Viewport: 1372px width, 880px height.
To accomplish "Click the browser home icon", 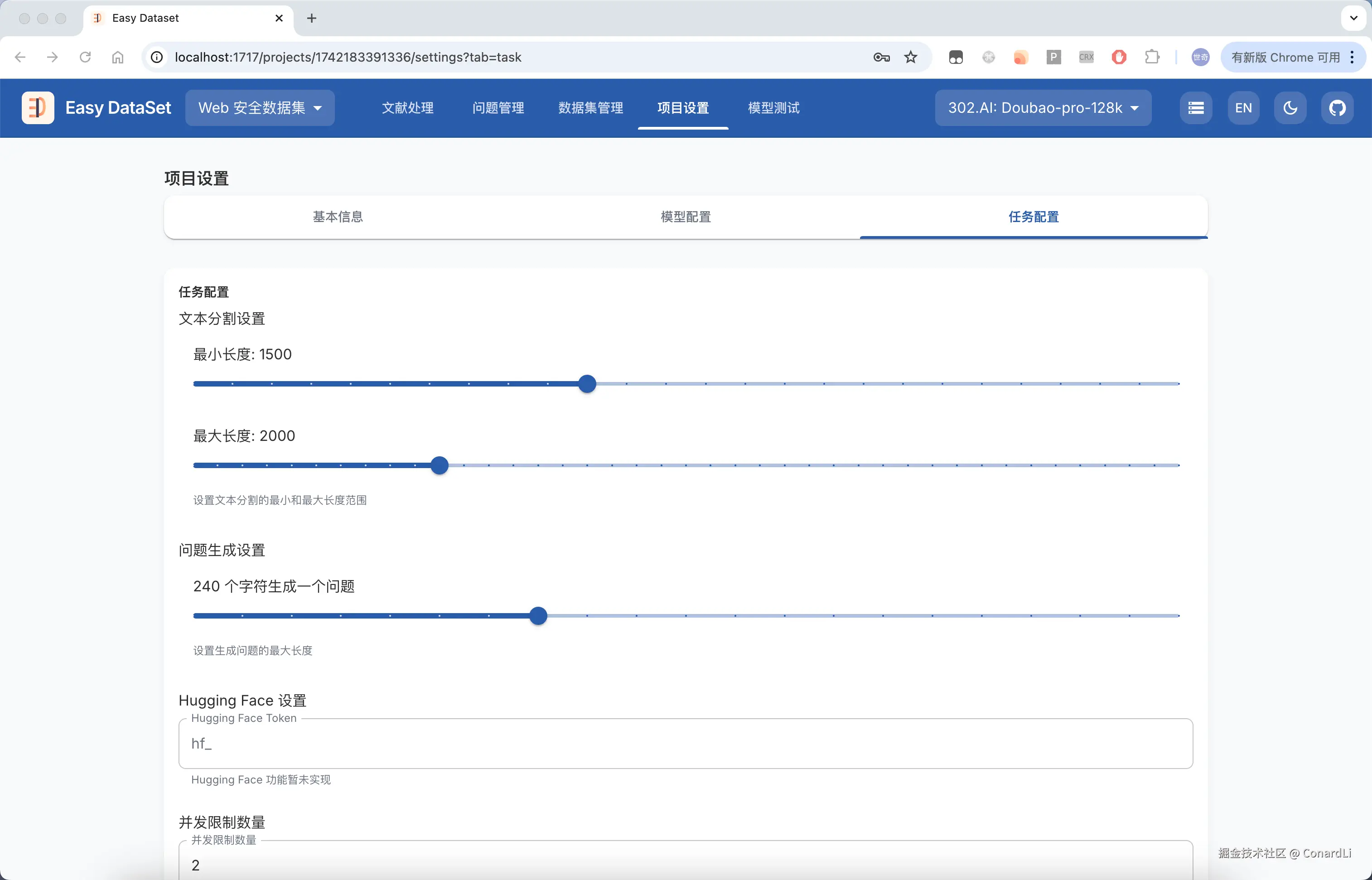I will coord(118,57).
